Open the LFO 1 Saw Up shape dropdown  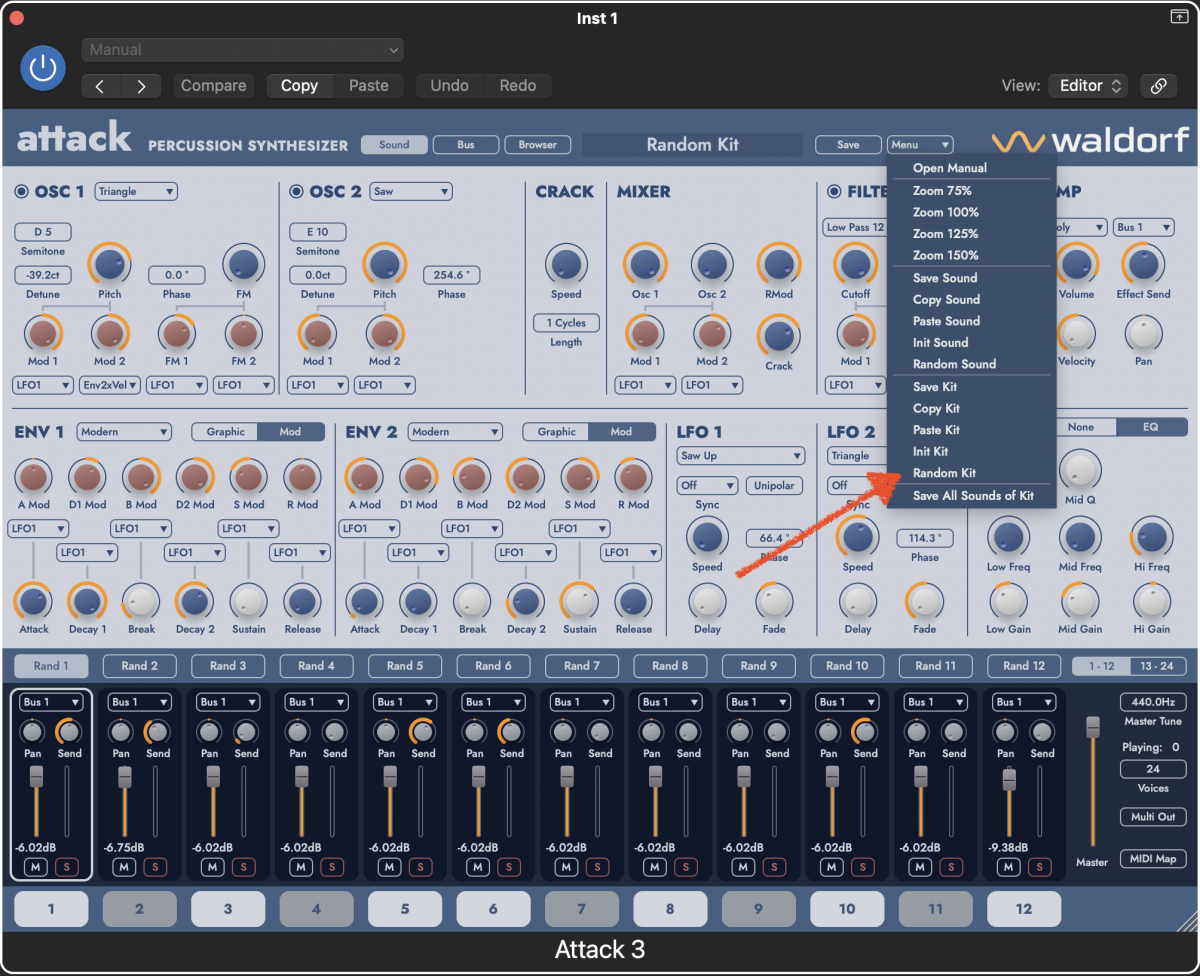click(x=741, y=456)
